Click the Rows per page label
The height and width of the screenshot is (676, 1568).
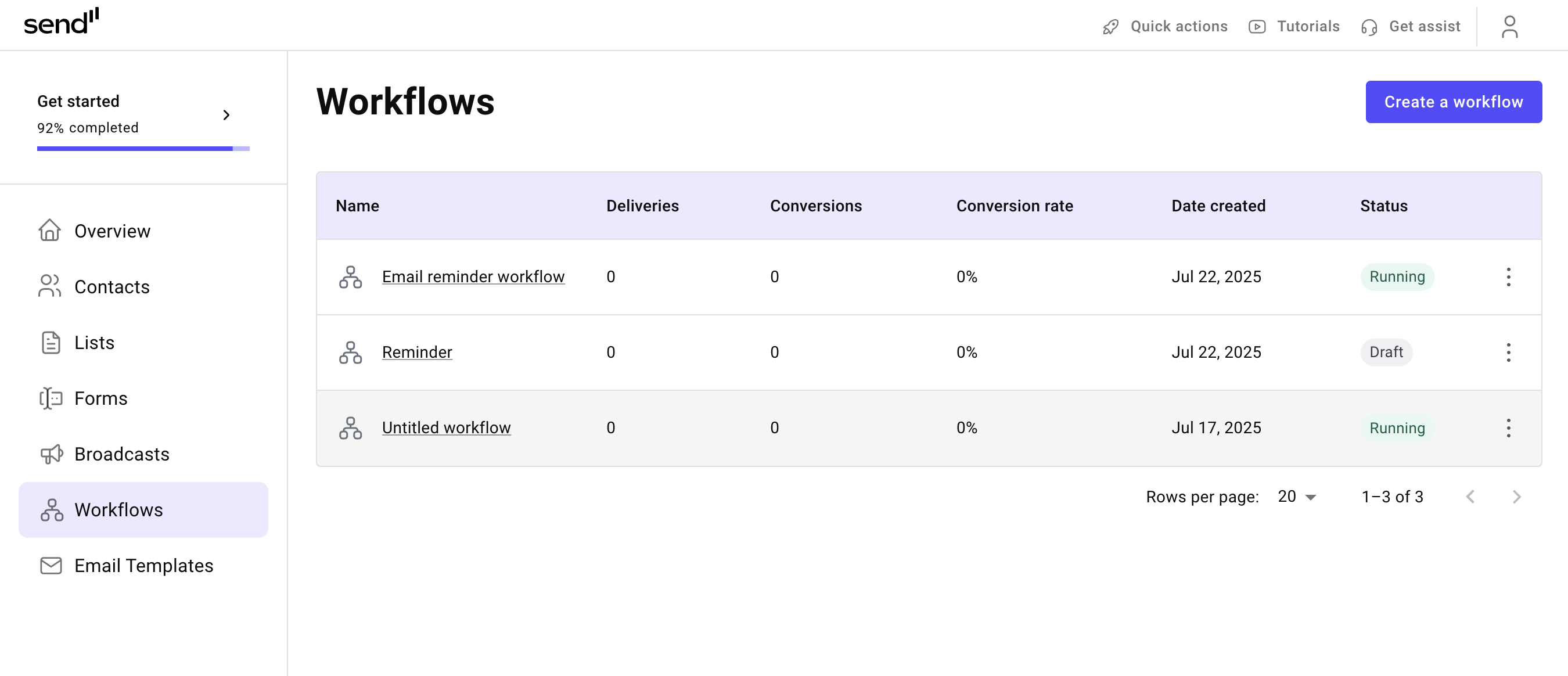click(1202, 497)
